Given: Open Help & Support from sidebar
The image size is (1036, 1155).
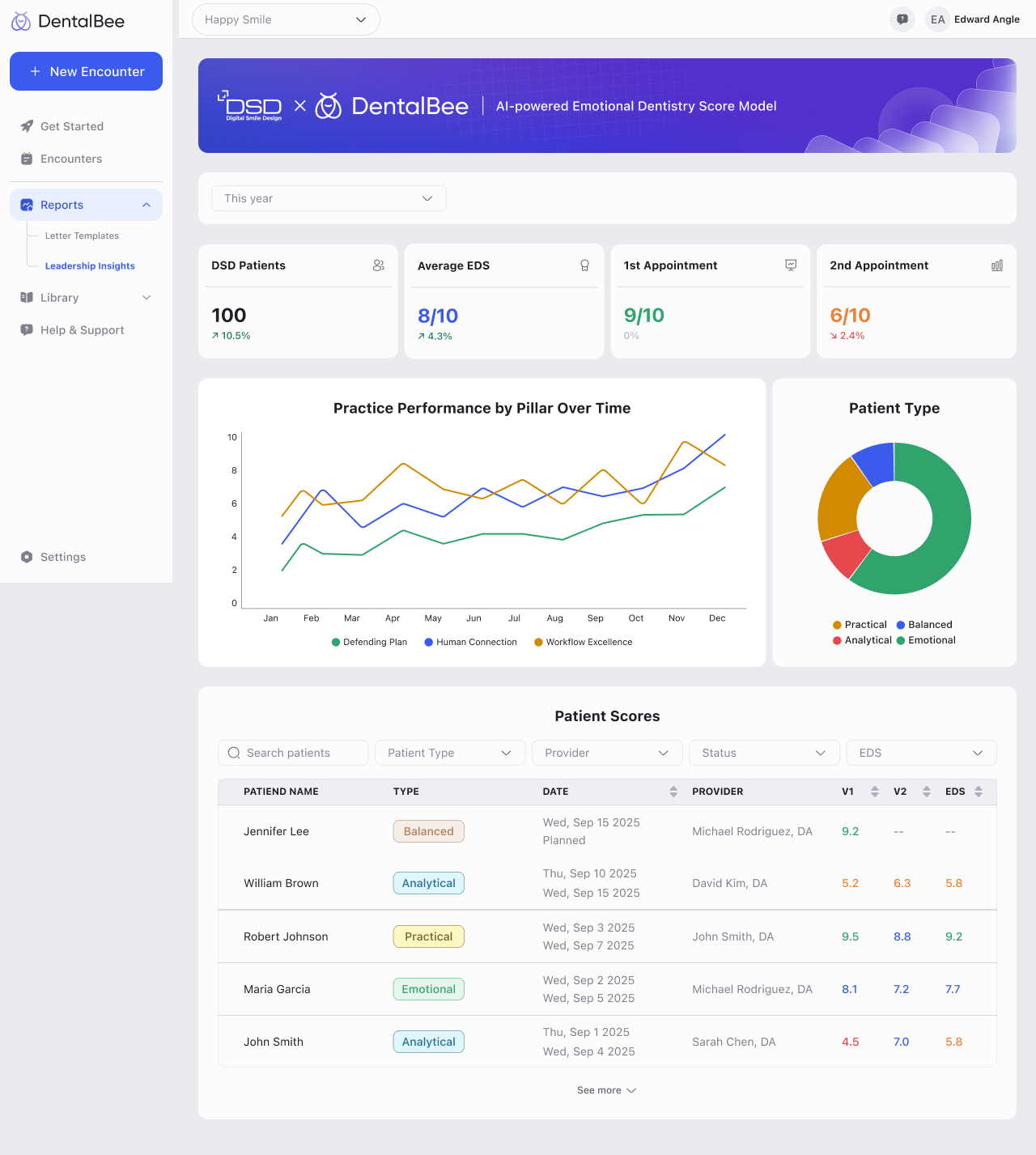Looking at the screenshot, I should (82, 330).
